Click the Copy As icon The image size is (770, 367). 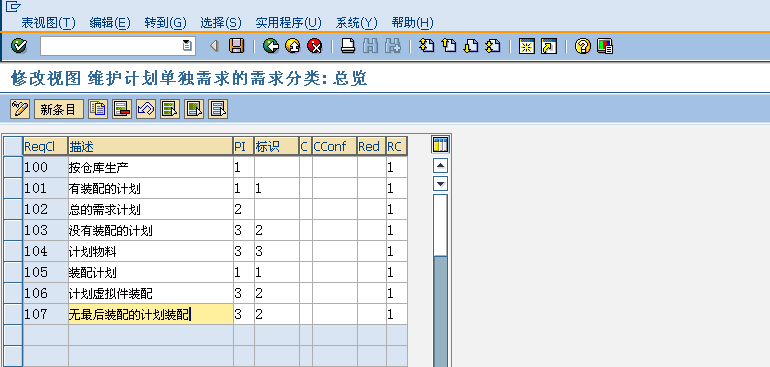[98, 109]
